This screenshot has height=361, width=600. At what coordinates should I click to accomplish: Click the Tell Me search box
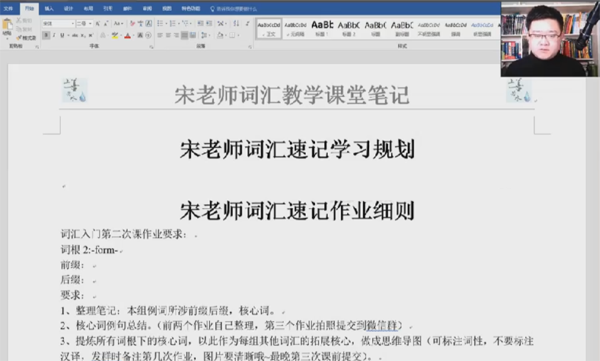coord(234,8)
